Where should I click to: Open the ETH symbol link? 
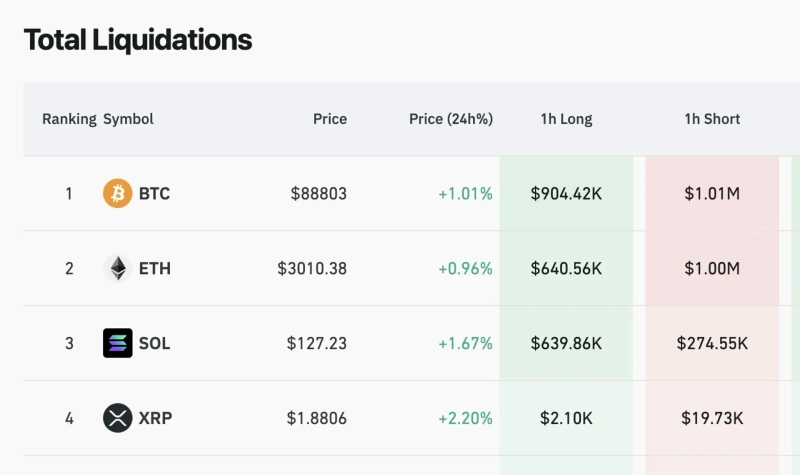154,268
